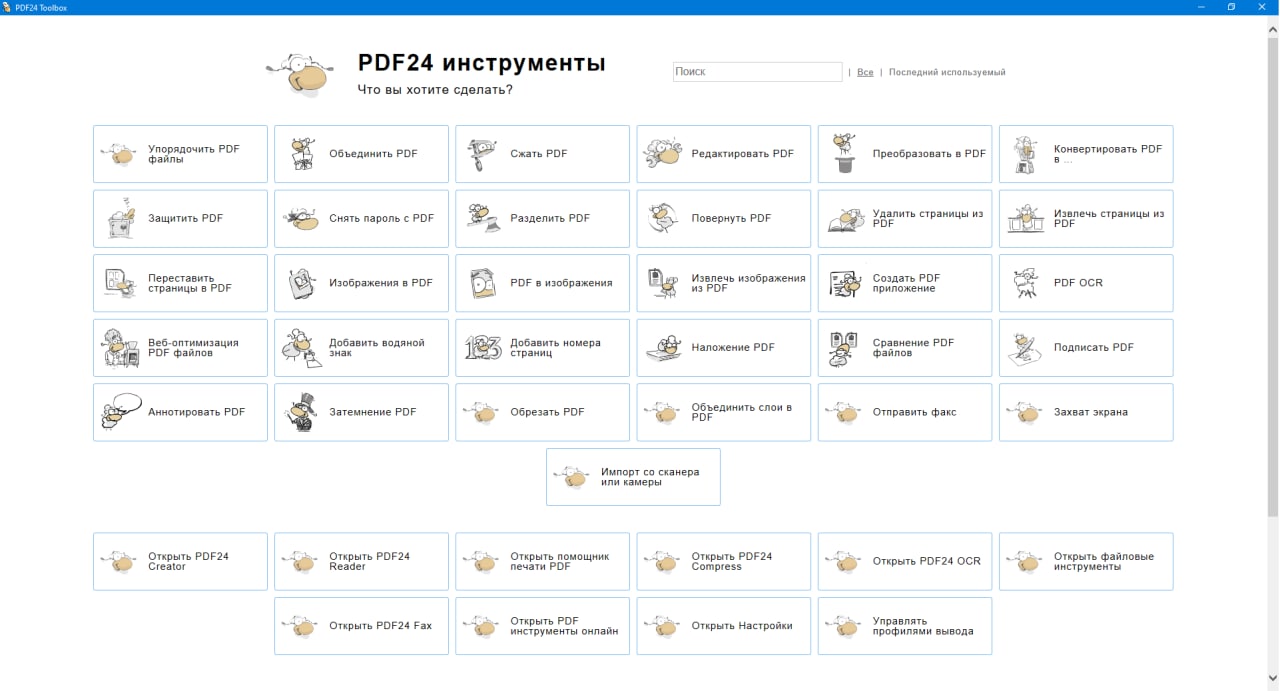The image size is (1280, 691).
Task: Open Открыть Настройки tile
Action: tap(723, 626)
